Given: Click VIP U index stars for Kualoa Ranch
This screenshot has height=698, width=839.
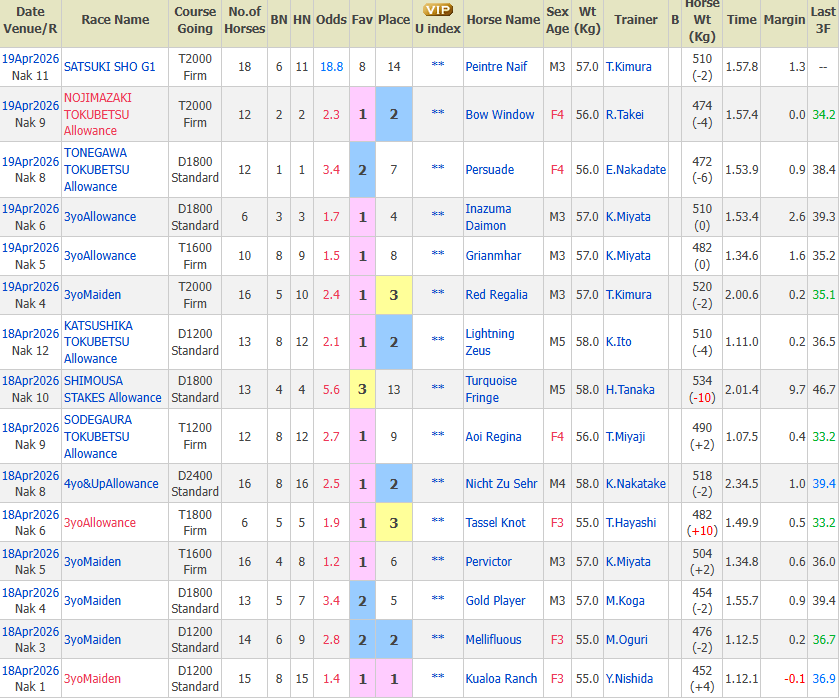Looking at the screenshot, I should coord(438,677).
